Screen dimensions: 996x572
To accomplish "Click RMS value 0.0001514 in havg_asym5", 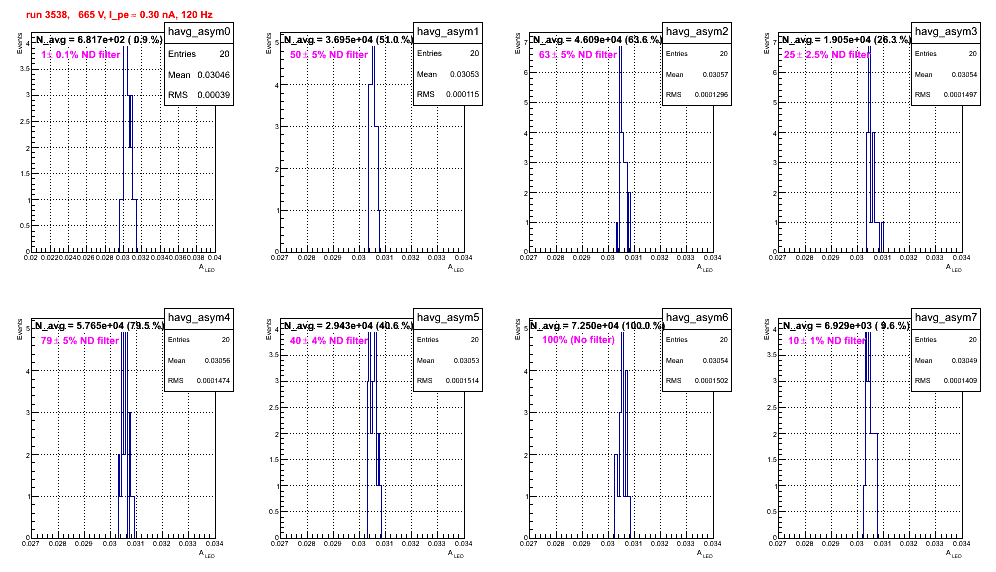I will 462,380.
